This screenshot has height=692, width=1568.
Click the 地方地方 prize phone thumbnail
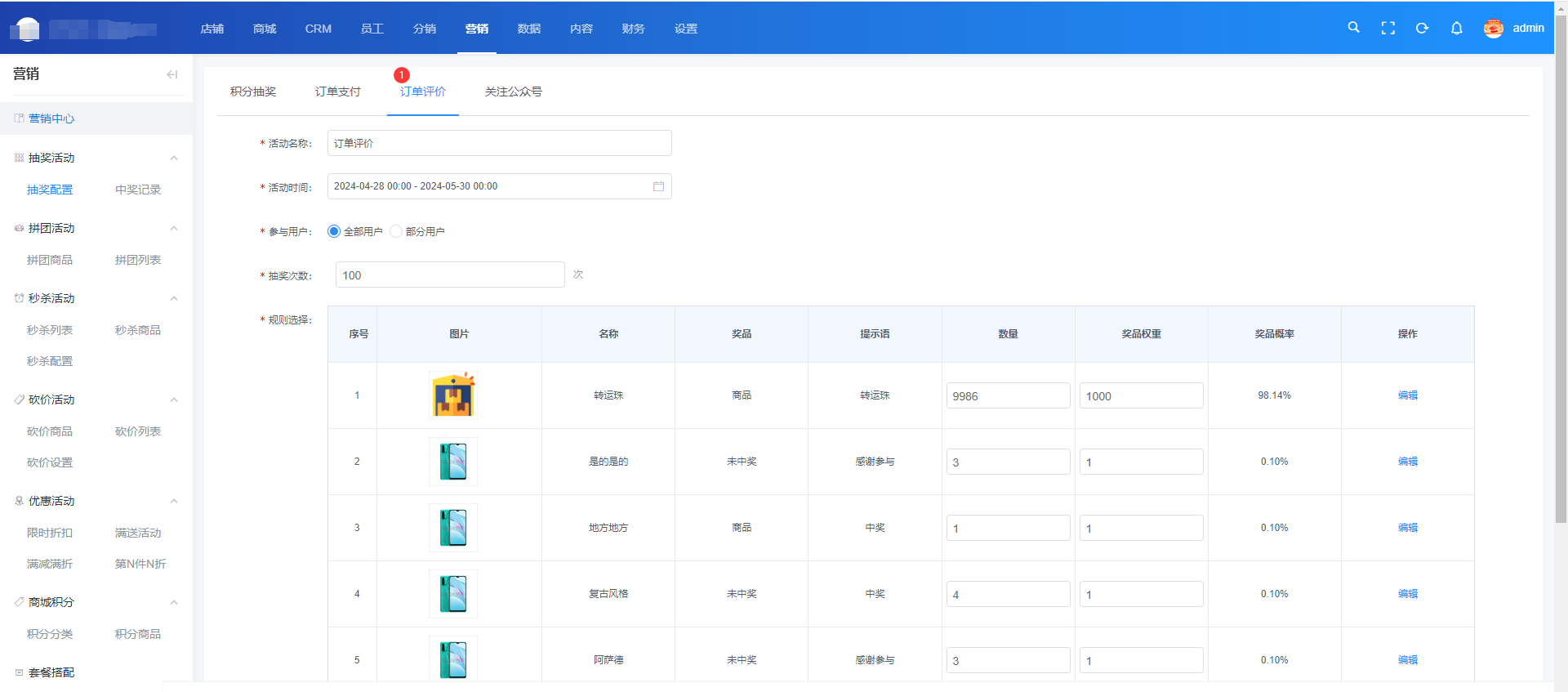[x=453, y=528]
